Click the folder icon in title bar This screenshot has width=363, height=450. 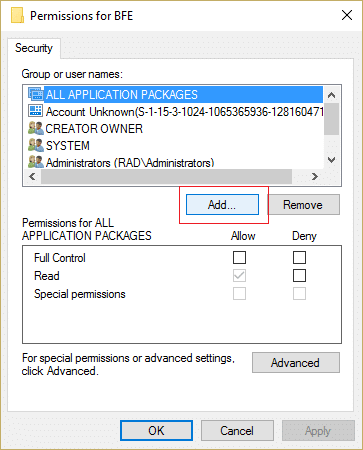coord(18,16)
